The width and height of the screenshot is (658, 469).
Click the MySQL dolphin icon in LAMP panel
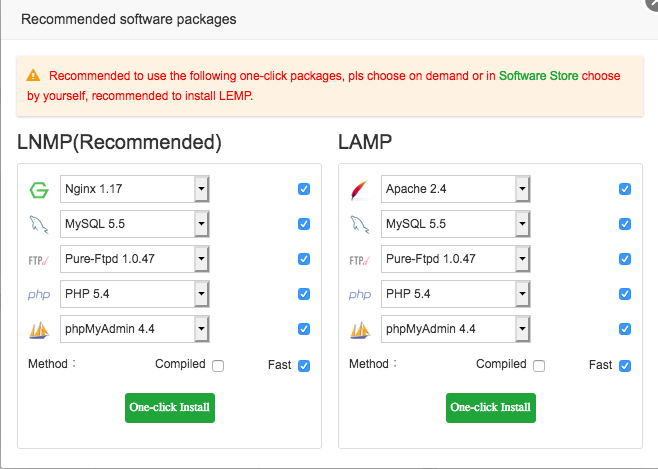pos(360,224)
